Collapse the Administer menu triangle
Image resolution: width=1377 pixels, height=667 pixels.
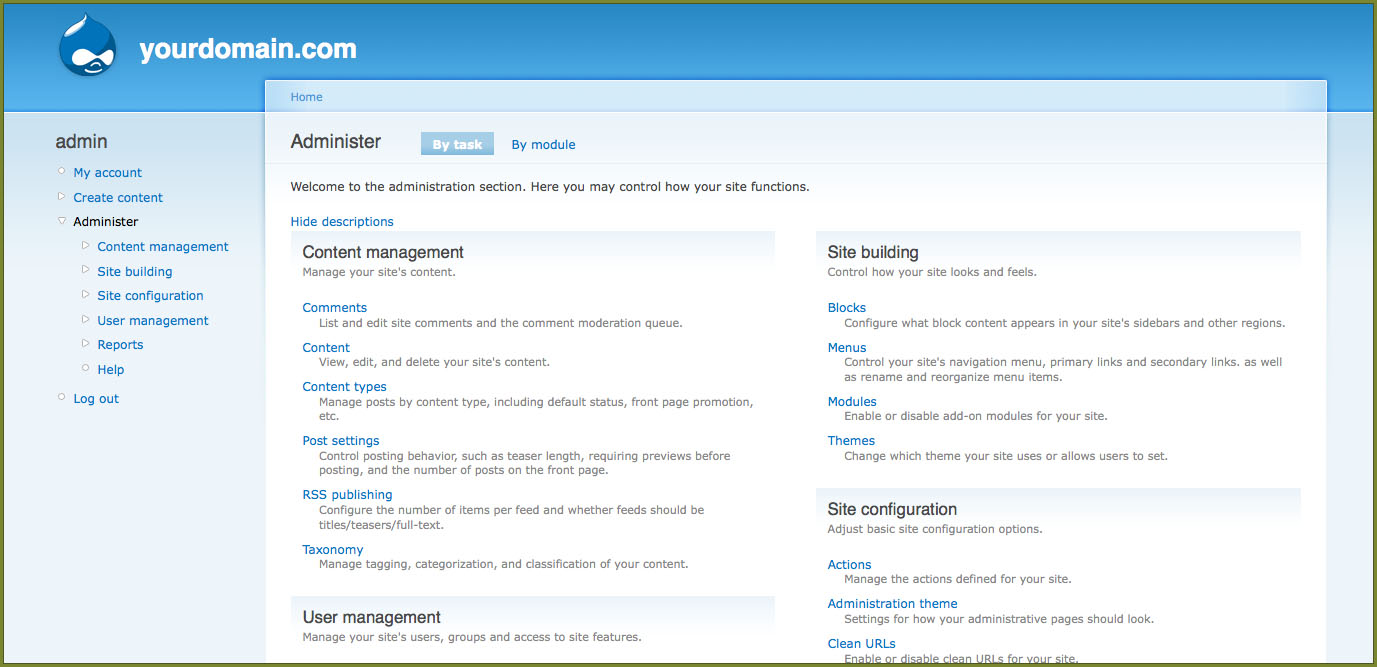(x=62, y=221)
